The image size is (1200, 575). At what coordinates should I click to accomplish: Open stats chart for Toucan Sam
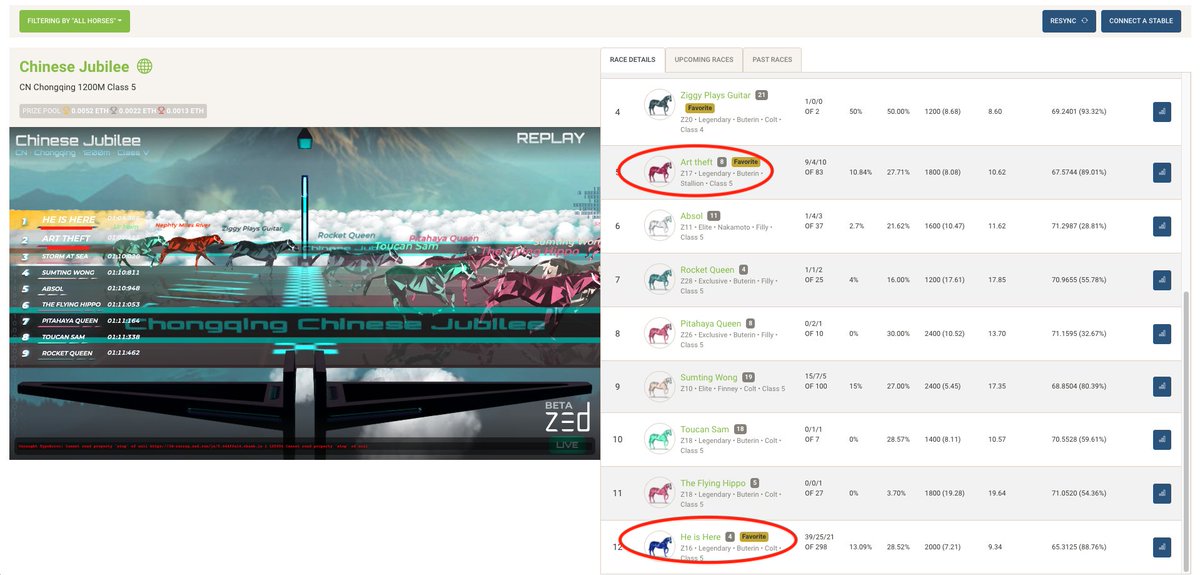tap(1162, 440)
